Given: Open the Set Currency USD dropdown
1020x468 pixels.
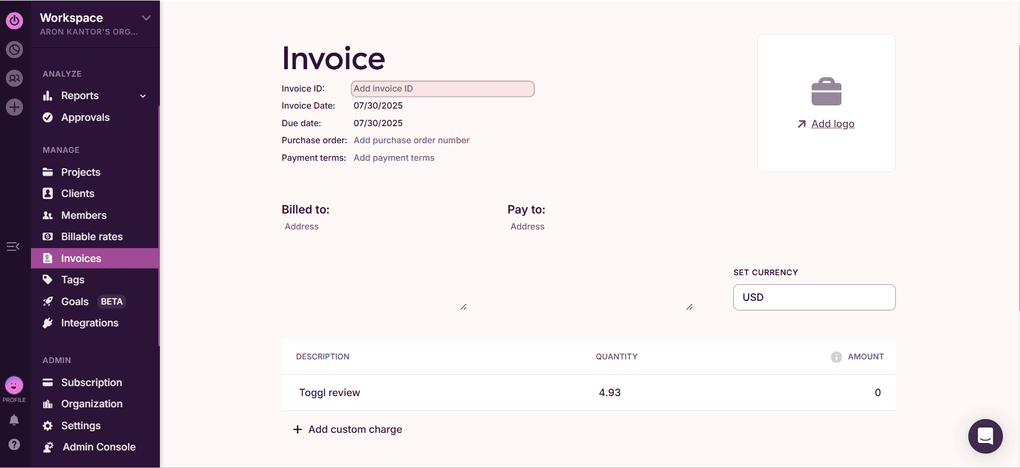Looking at the screenshot, I should (x=814, y=297).
